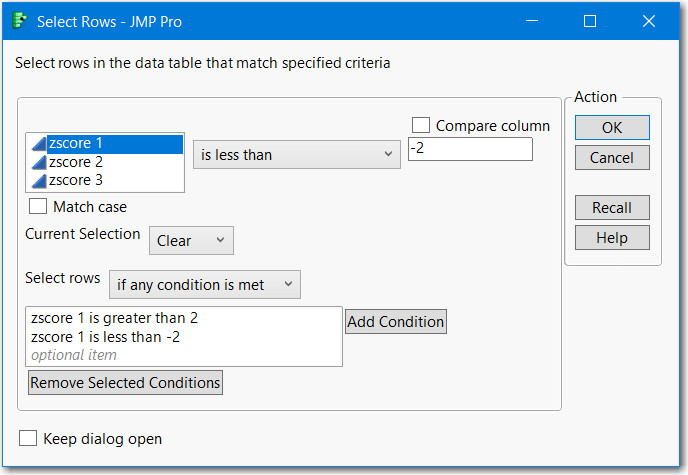
Task: Click the value field containing -2
Action: click(469, 149)
